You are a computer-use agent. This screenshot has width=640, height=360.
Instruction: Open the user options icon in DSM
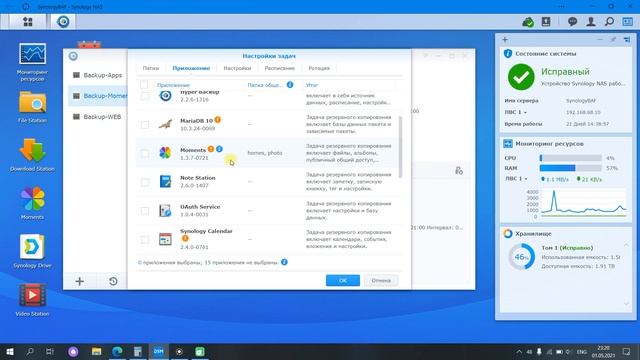coord(591,22)
